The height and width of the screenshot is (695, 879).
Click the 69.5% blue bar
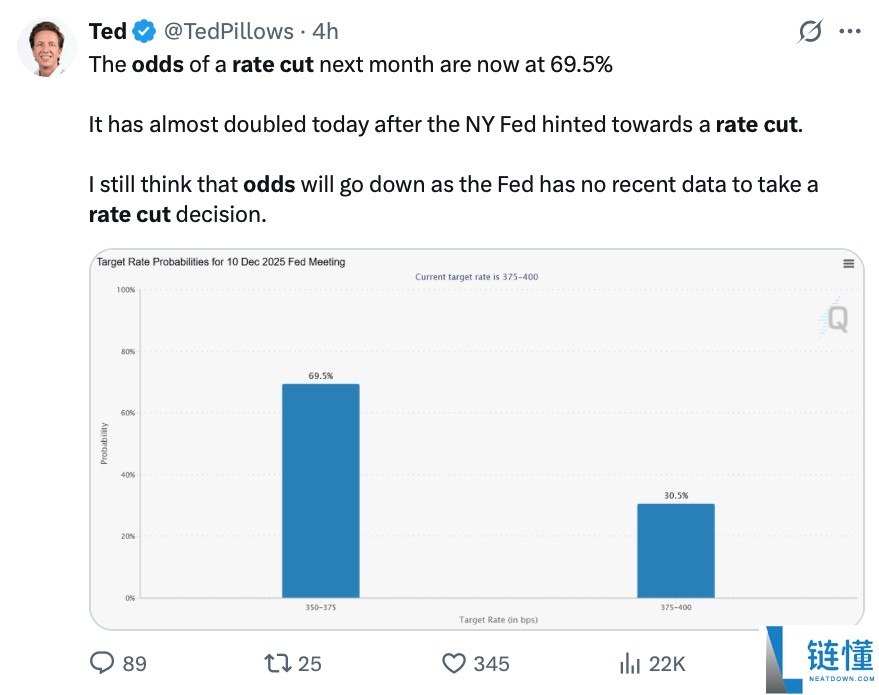click(320, 490)
